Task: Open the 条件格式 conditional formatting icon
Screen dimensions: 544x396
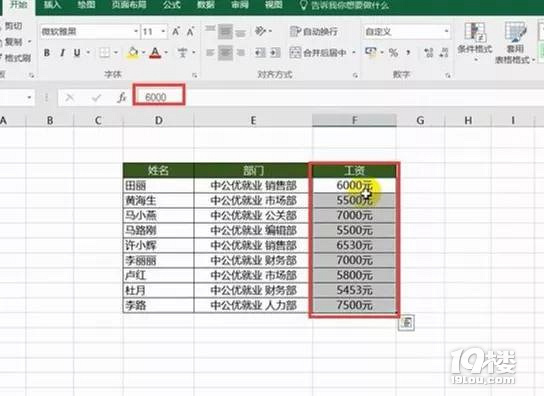Action: [x=475, y=38]
